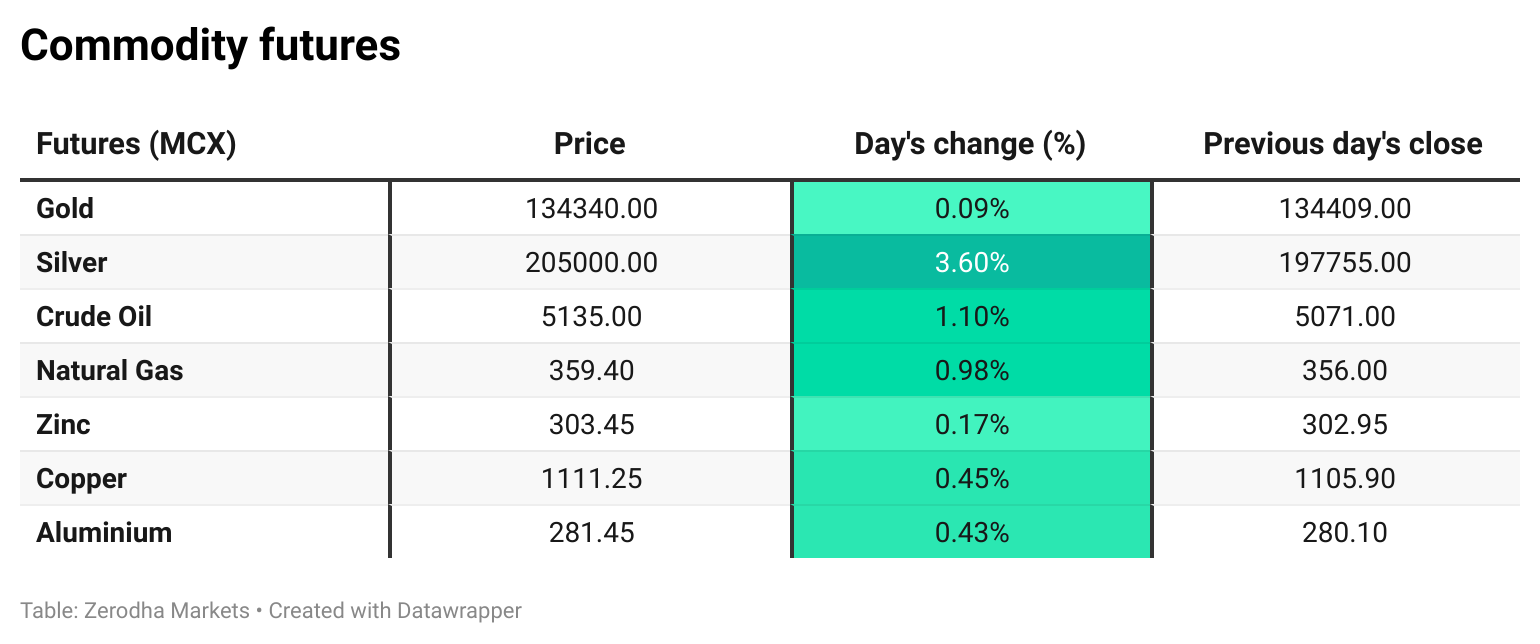Click the Crude Oil row label
Image resolution: width=1540 pixels, height=644 pixels.
(x=94, y=317)
